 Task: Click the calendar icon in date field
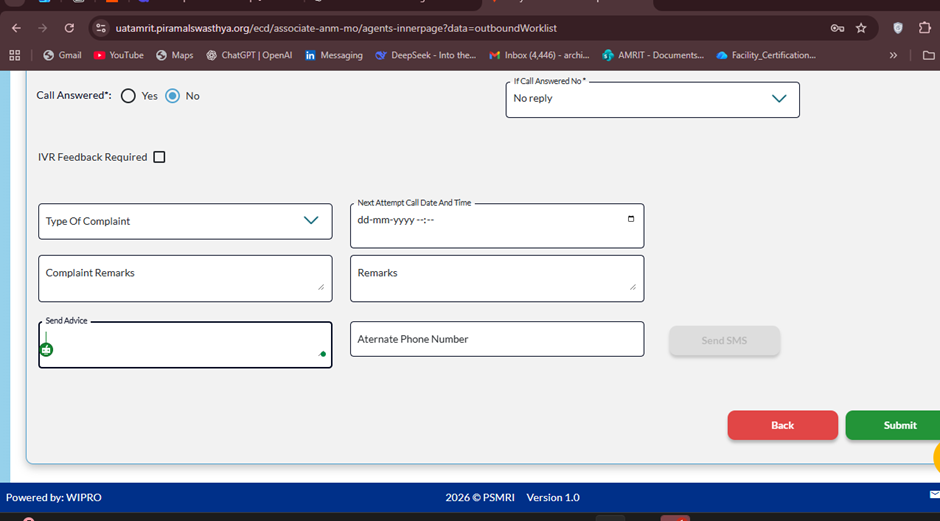point(630,219)
